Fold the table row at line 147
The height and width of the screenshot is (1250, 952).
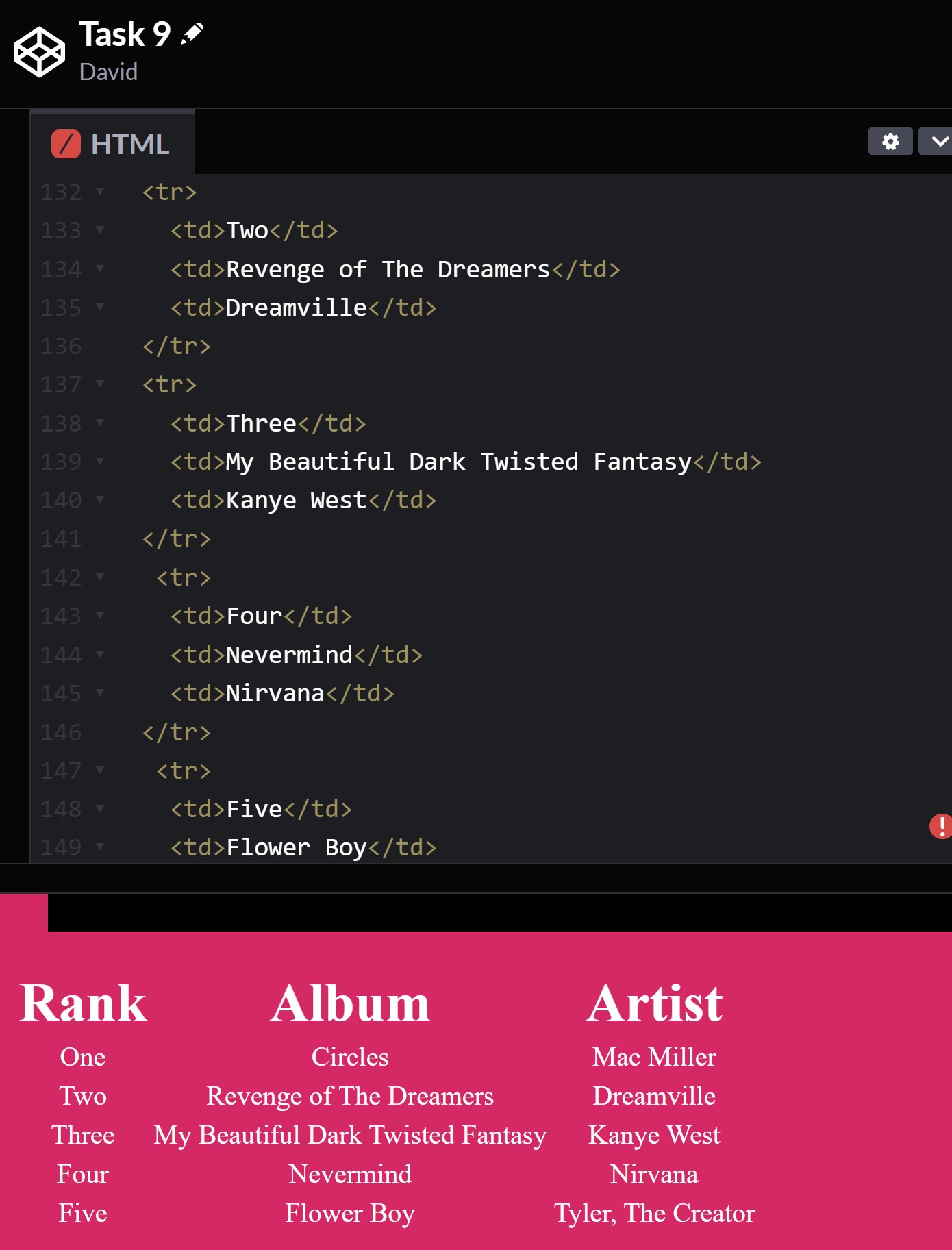(x=100, y=771)
